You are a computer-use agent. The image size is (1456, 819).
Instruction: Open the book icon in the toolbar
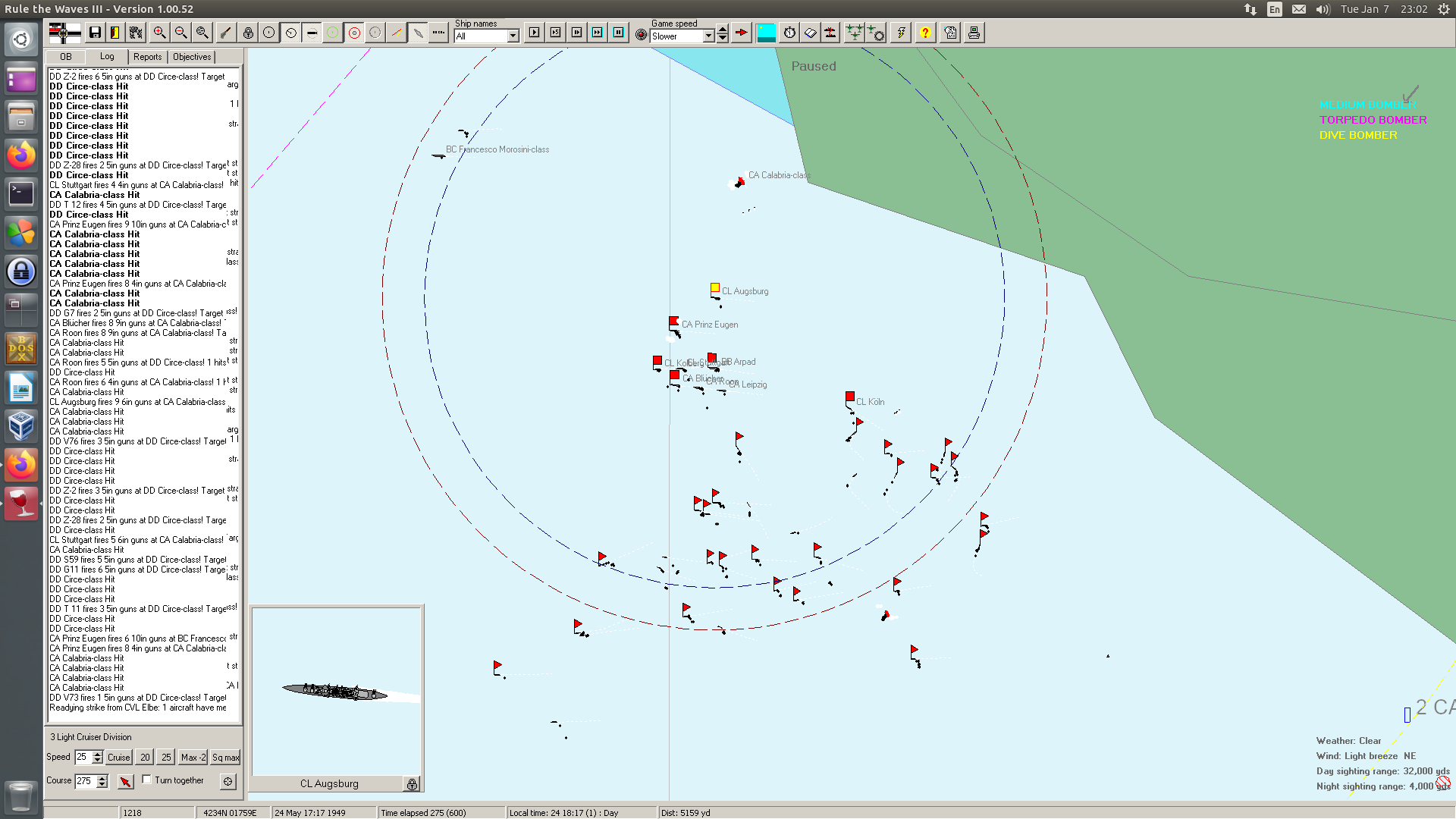[x=811, y=33]
